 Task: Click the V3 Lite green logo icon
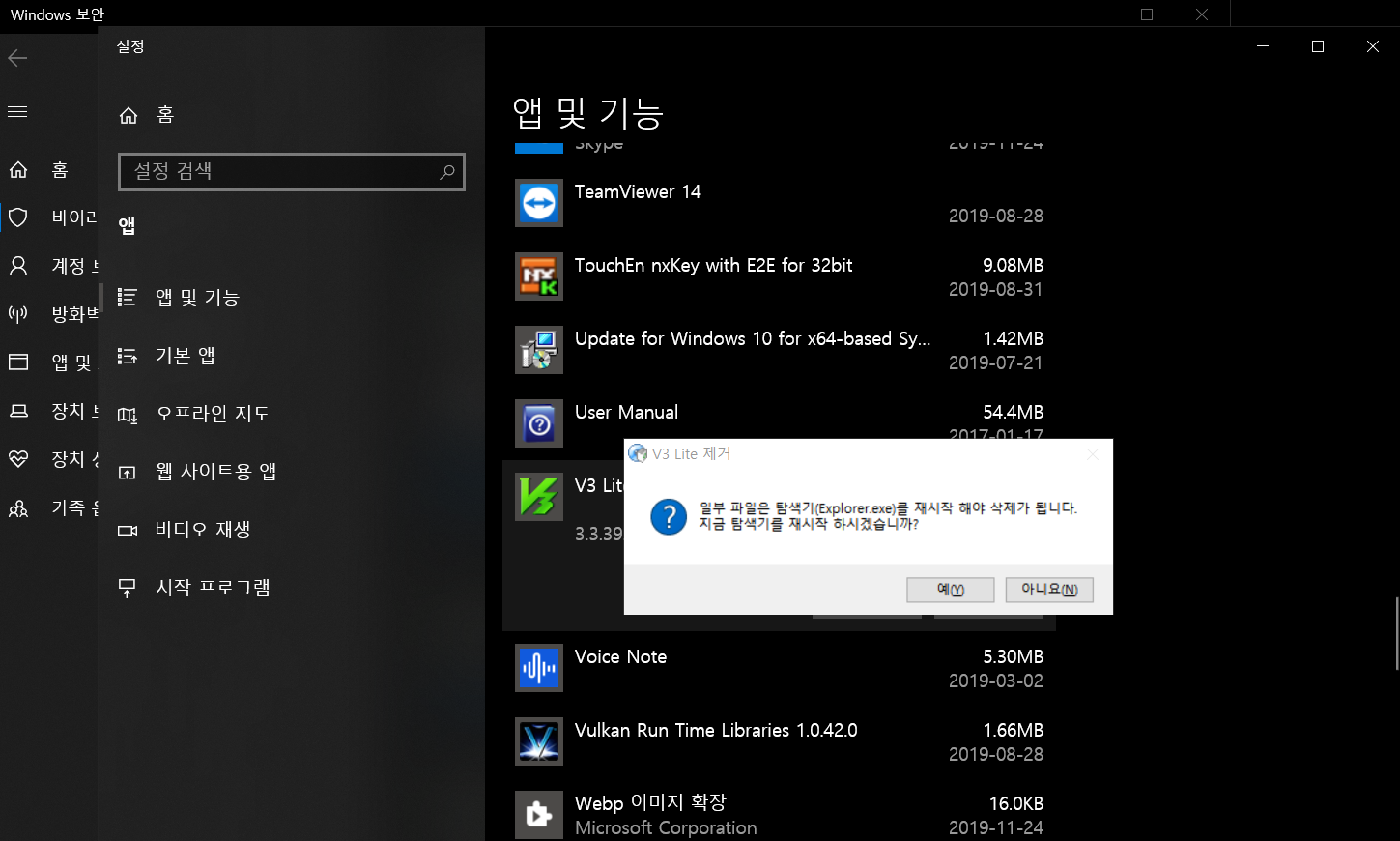pyautogui.click(x=539, y=497)
